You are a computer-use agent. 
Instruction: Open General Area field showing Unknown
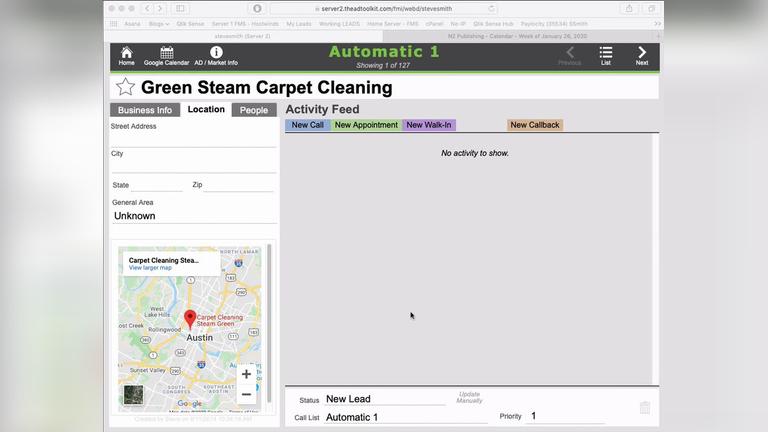click(194, 216)
